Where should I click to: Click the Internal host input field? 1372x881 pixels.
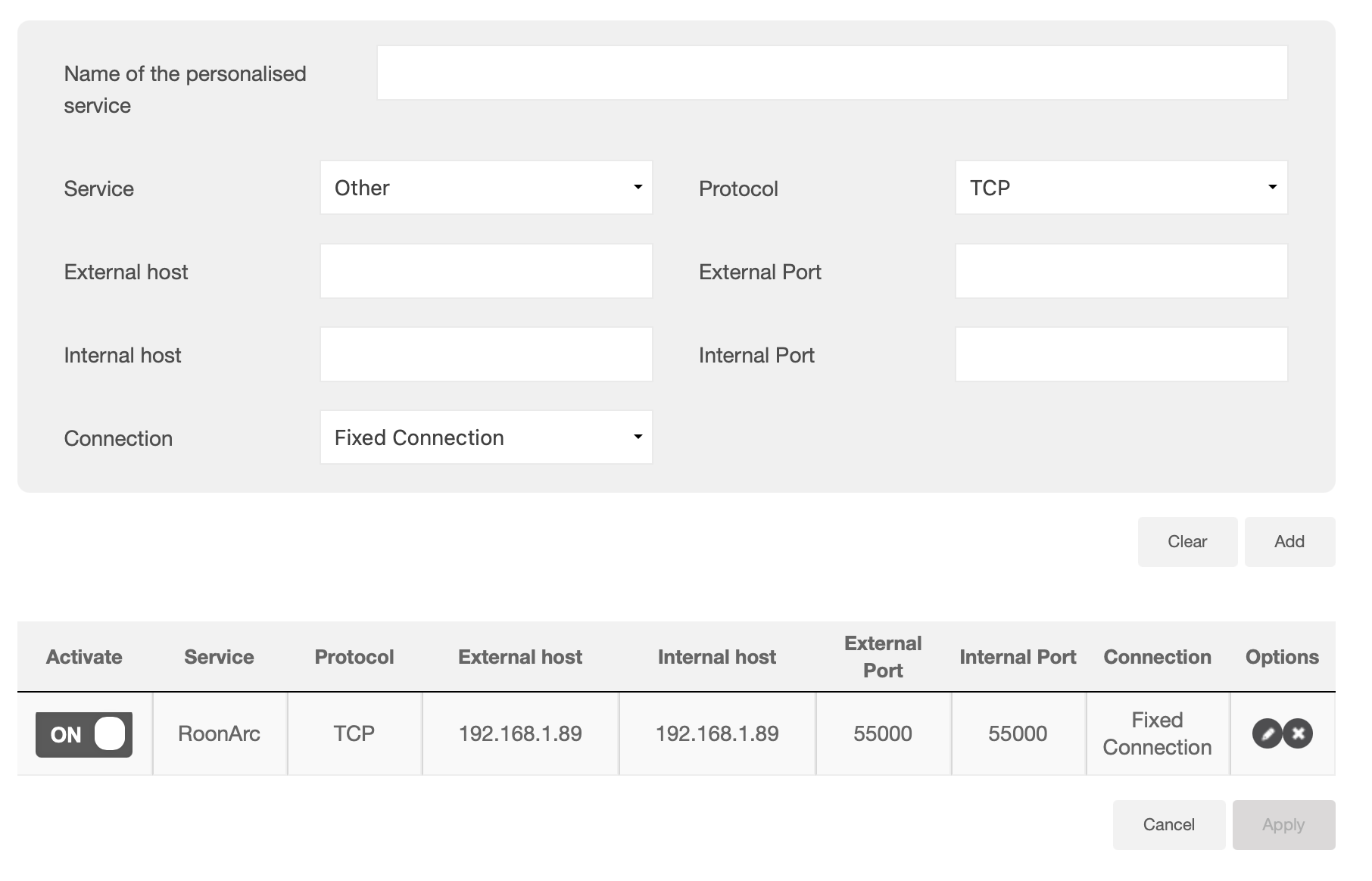coord(485,353)
